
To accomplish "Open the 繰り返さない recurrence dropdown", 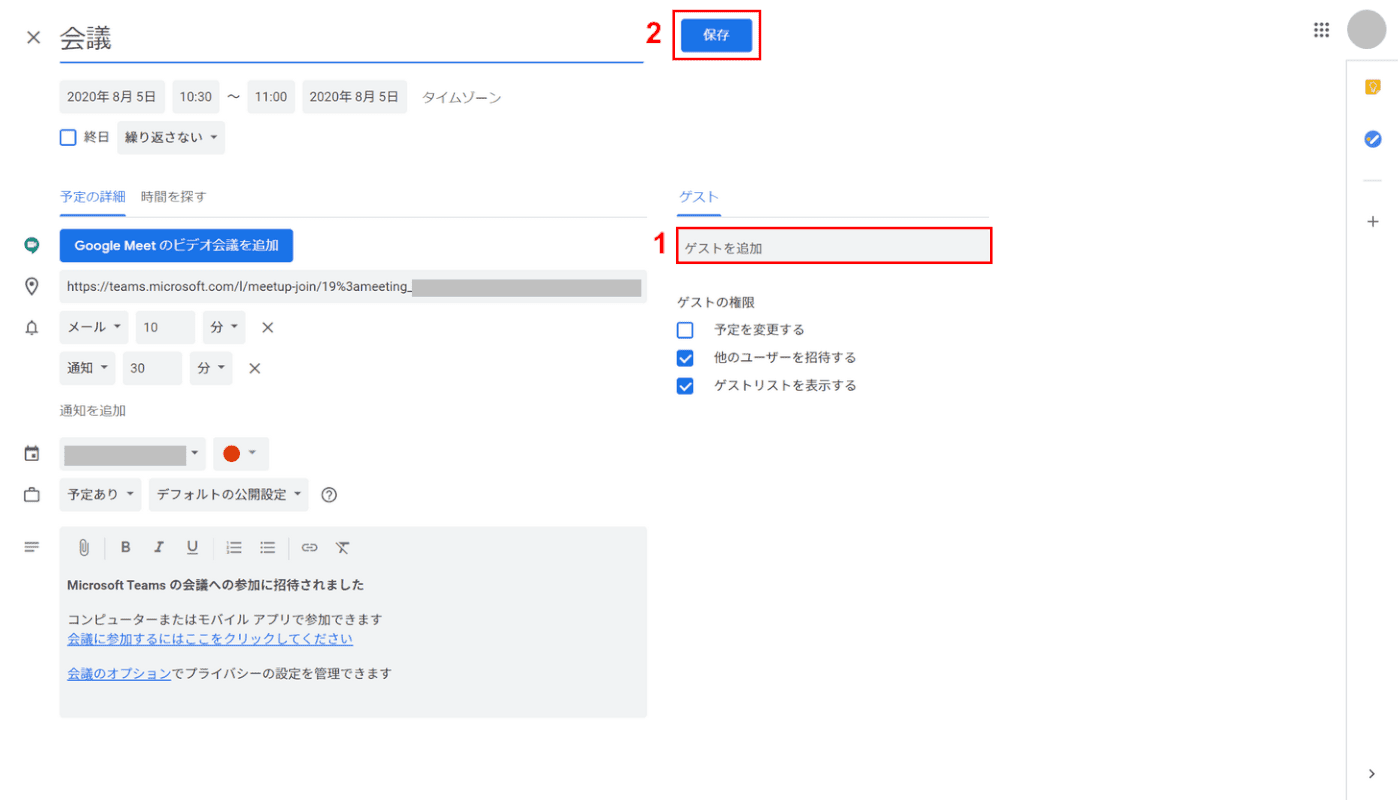I will pyautogui.click(x=171, y=137).
